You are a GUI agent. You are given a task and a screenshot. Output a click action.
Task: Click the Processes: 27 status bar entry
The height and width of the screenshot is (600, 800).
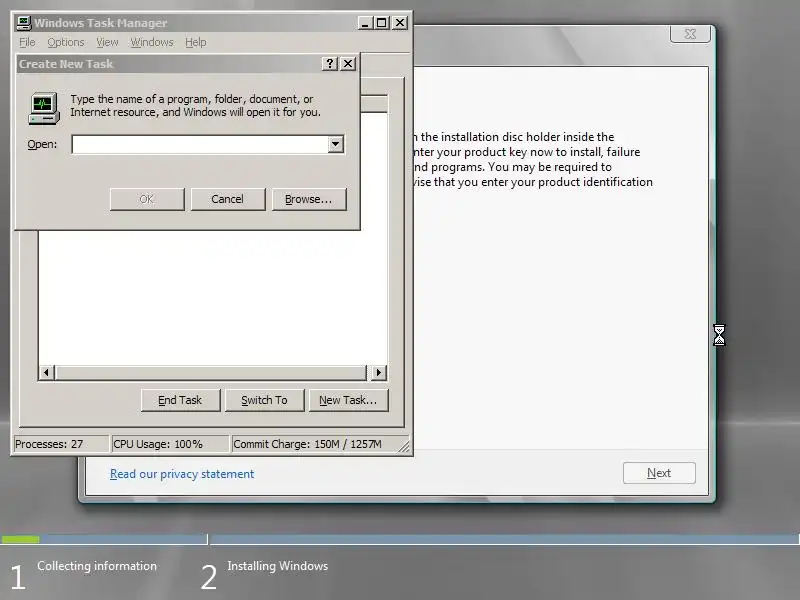point(61,444)
